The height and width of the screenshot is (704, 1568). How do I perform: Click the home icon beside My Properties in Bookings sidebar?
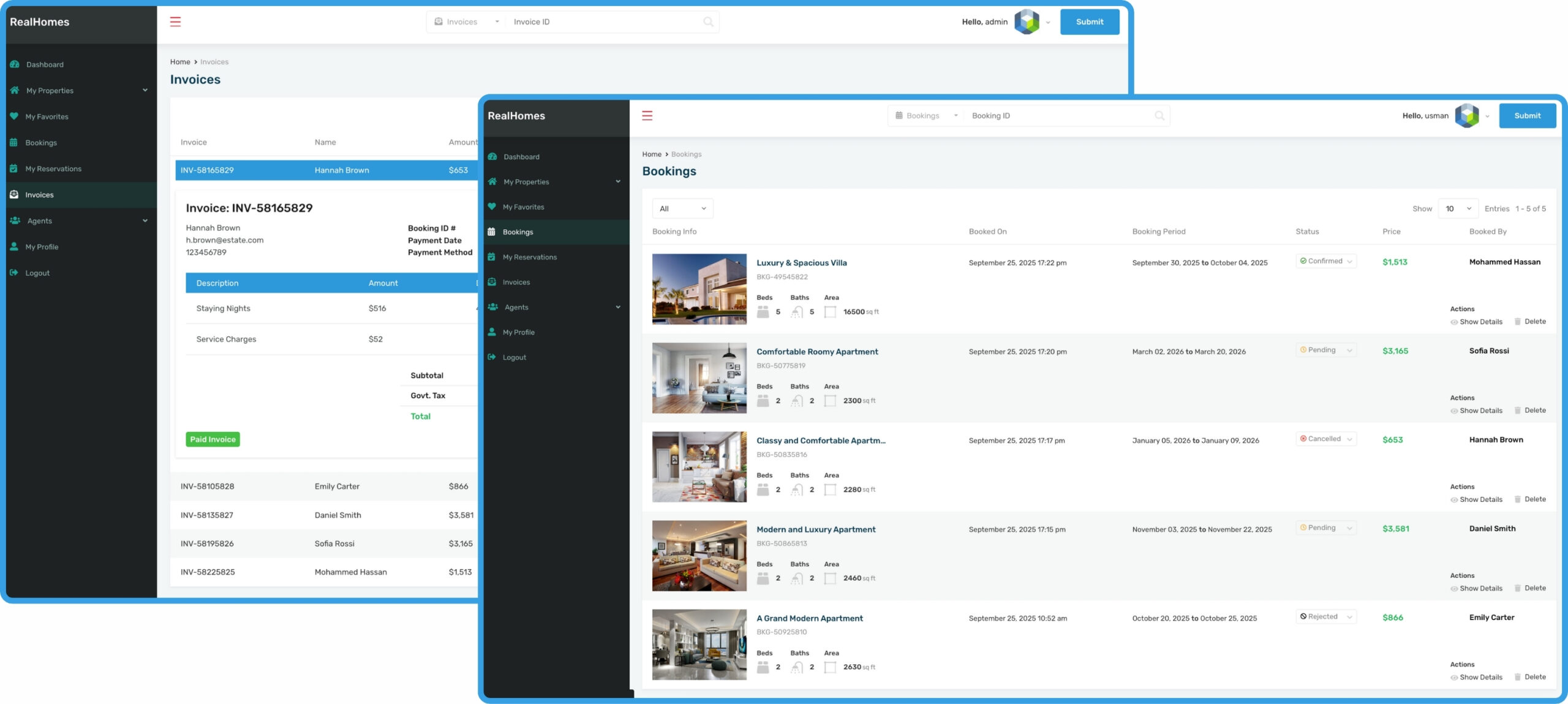(492, 181)
